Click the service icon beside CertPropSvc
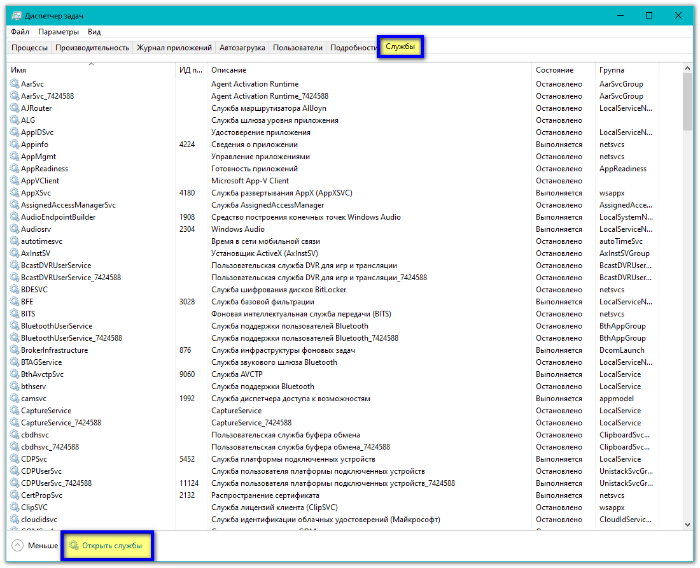 (x=15, y=495)
